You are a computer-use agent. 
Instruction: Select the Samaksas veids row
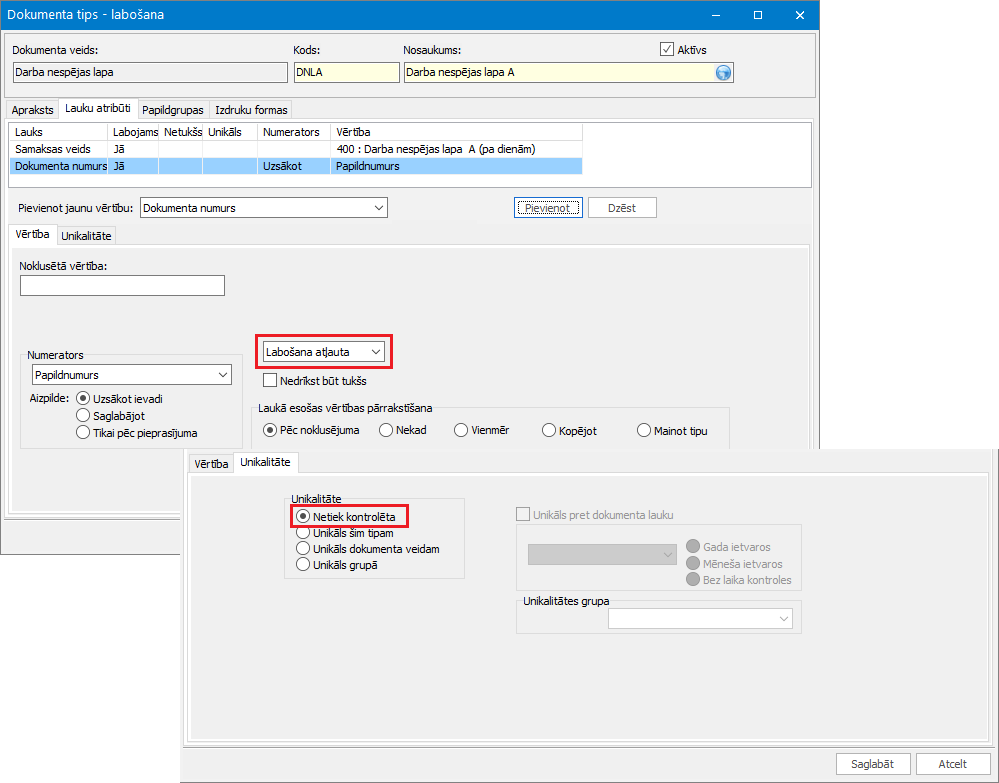296,149
